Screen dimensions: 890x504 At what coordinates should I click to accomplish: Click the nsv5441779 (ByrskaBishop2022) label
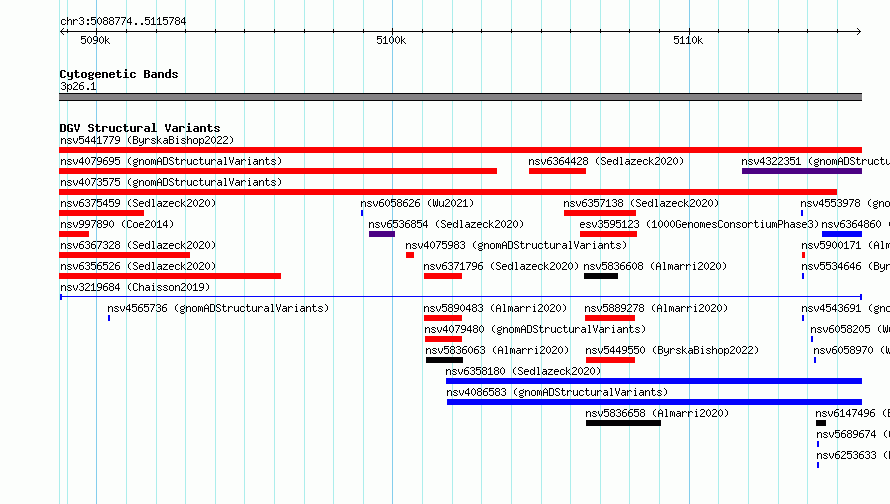147,140
